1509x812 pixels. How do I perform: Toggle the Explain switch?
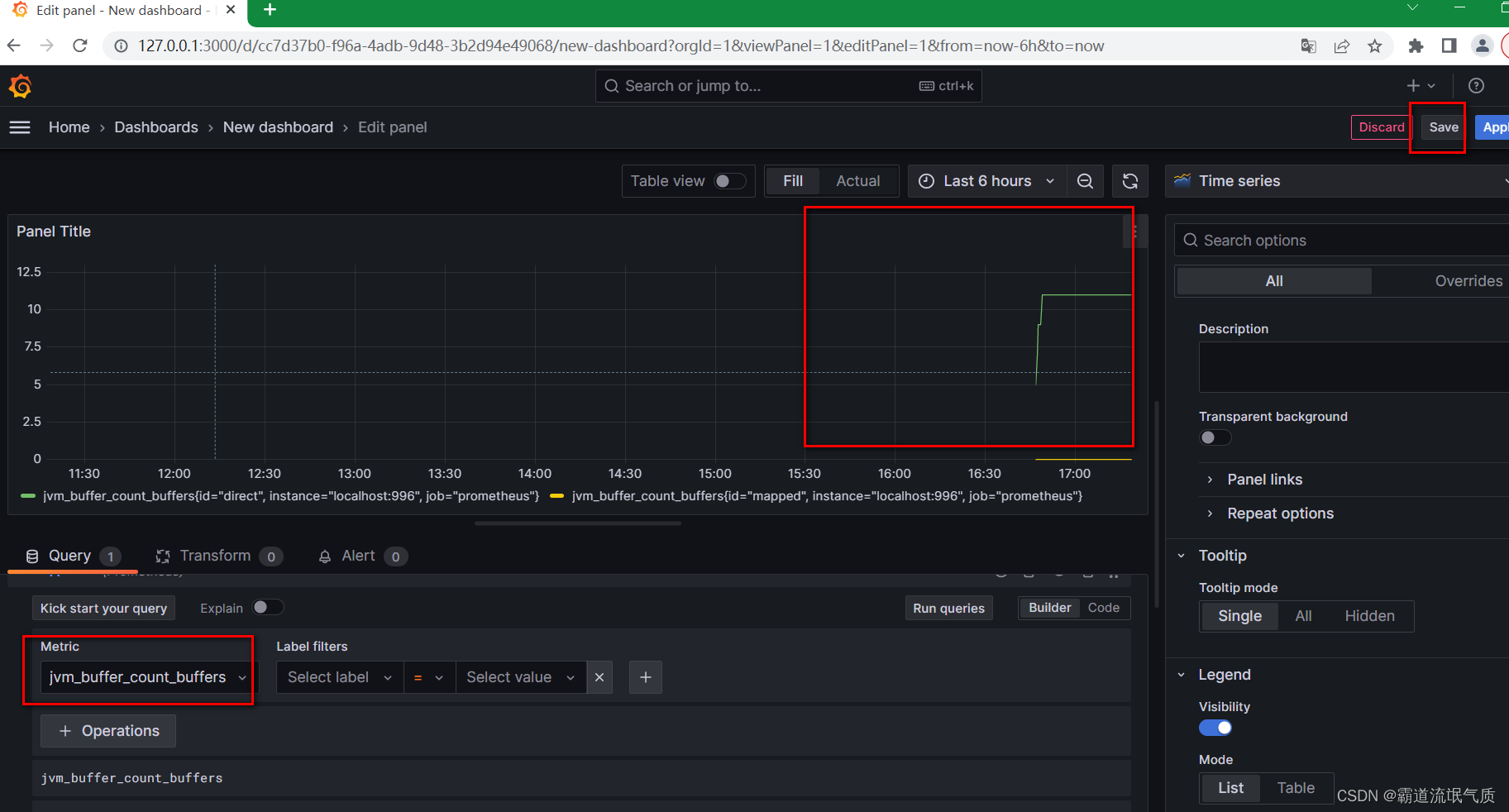click(268, 608)
